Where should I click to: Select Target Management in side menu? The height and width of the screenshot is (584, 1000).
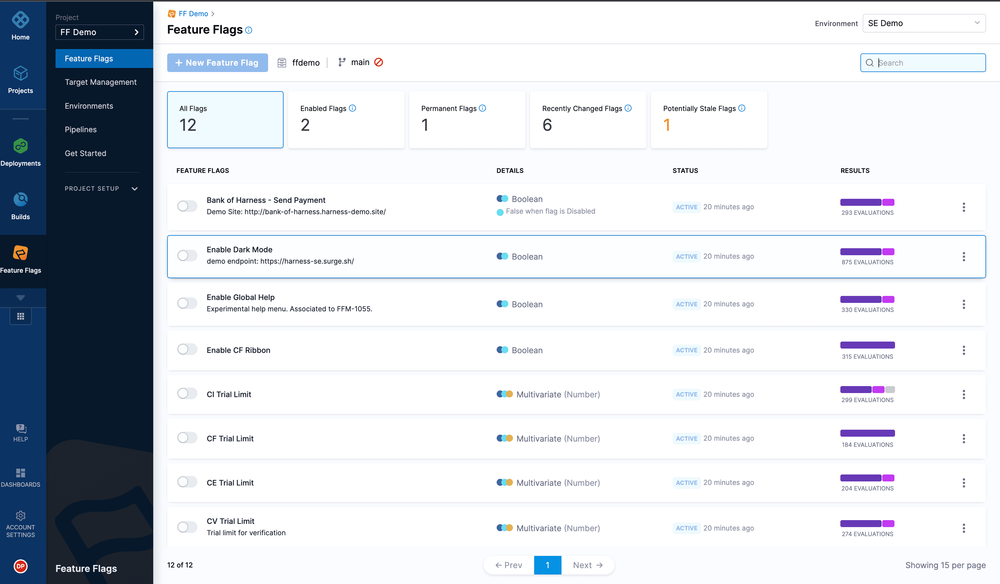101,82
